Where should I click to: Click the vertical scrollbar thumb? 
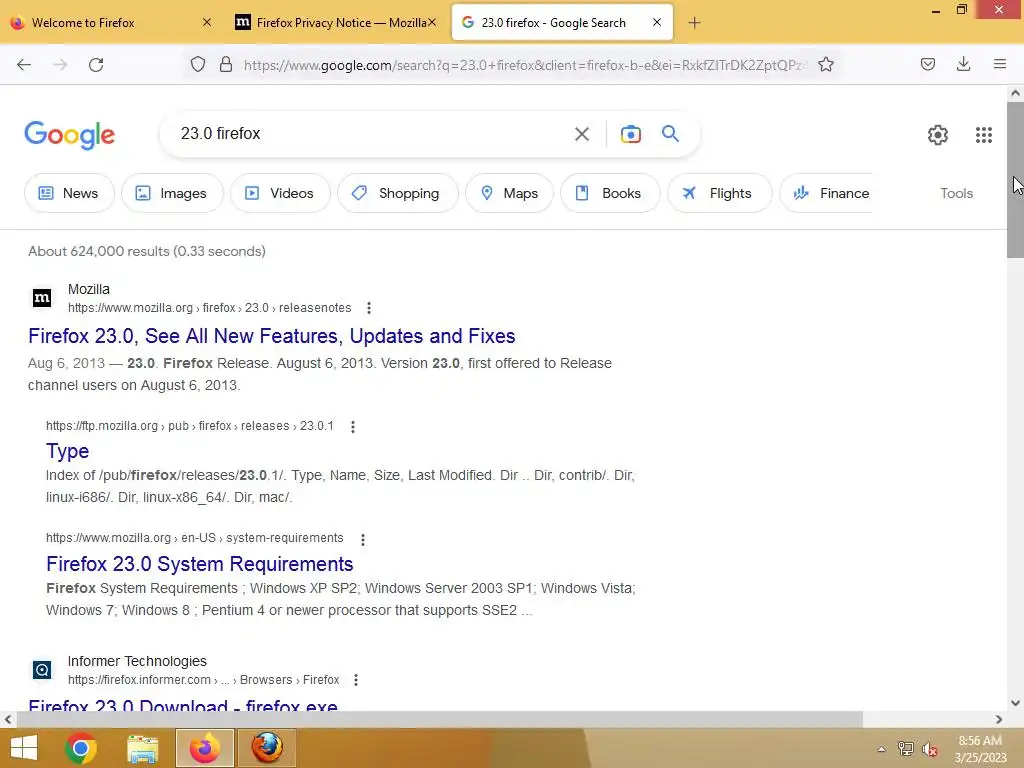tap(1015, 180)
